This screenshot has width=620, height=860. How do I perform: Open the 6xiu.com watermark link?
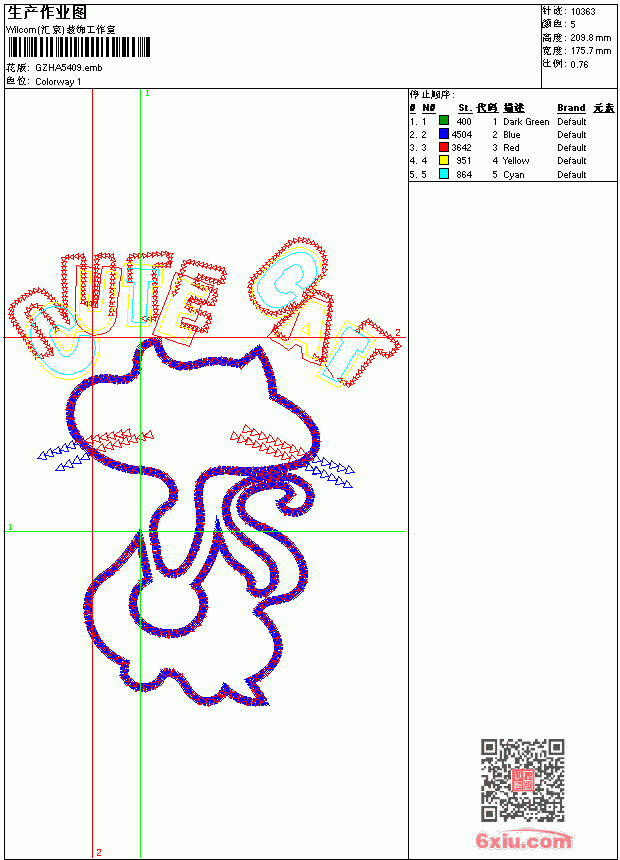coord(524,840)
